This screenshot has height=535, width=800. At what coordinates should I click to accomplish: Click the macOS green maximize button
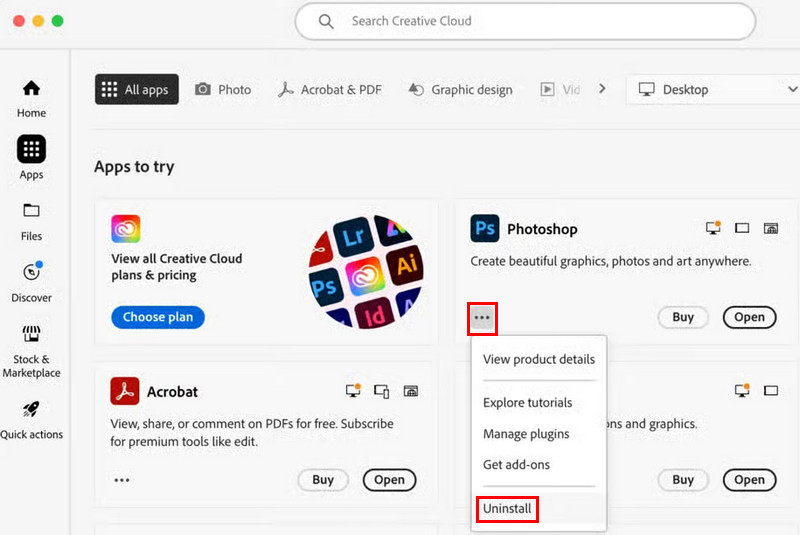click(58, 21)
